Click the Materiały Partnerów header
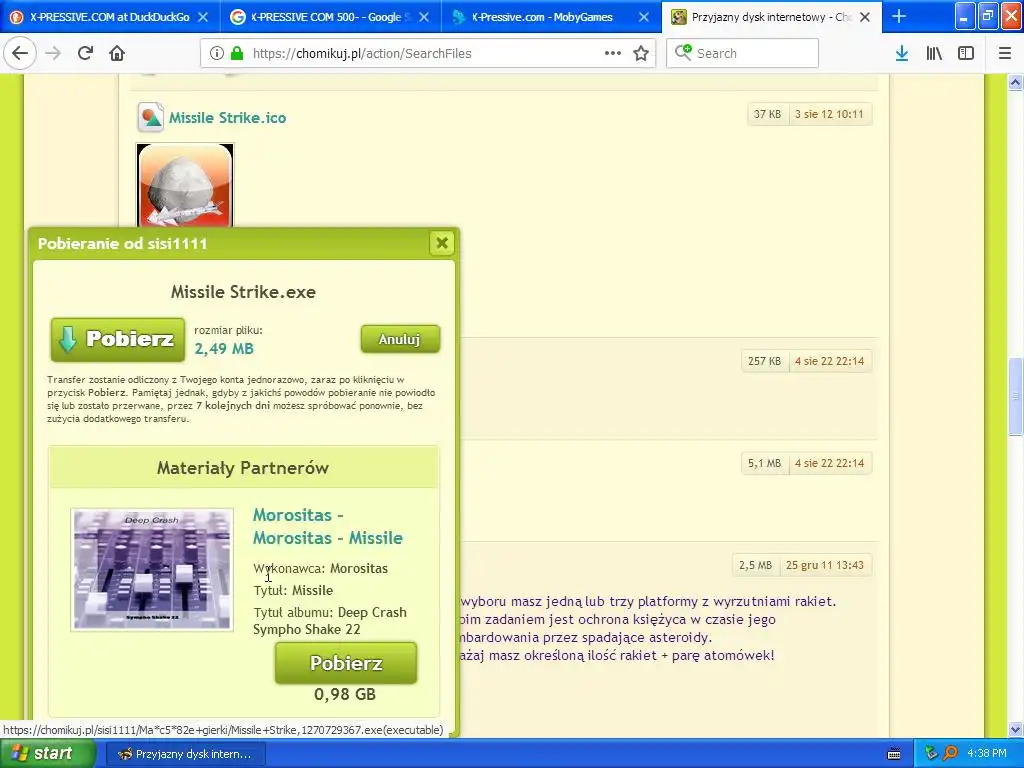The image size is (1024, 768). [x=243, y=468]
